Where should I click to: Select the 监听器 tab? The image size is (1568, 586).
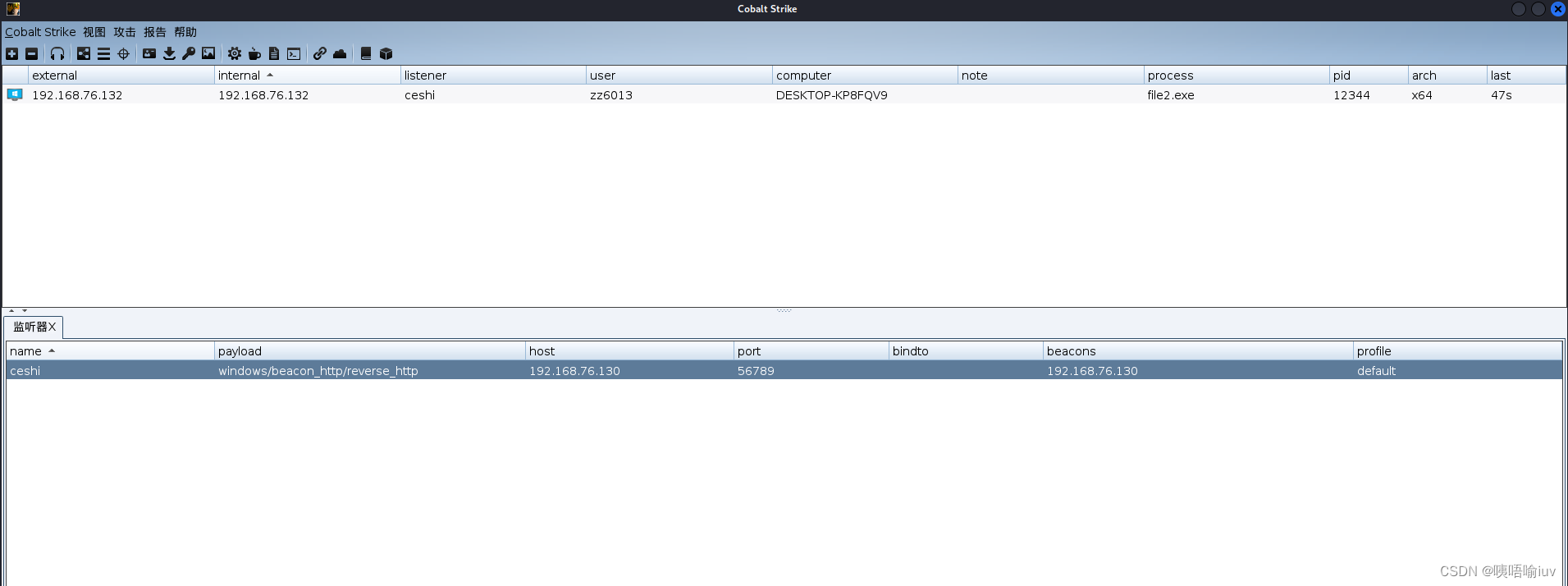(x=34, y=327)
